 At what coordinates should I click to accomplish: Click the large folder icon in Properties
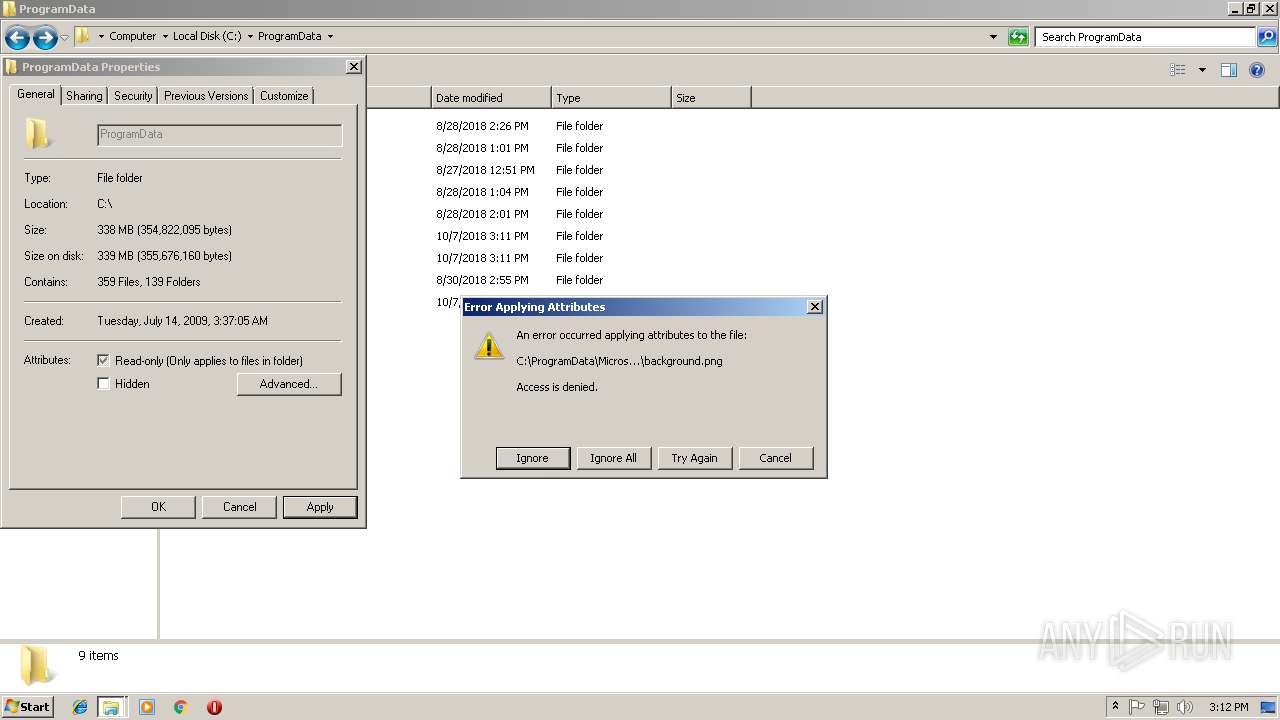pyautogui.click(x=38, y=133)
